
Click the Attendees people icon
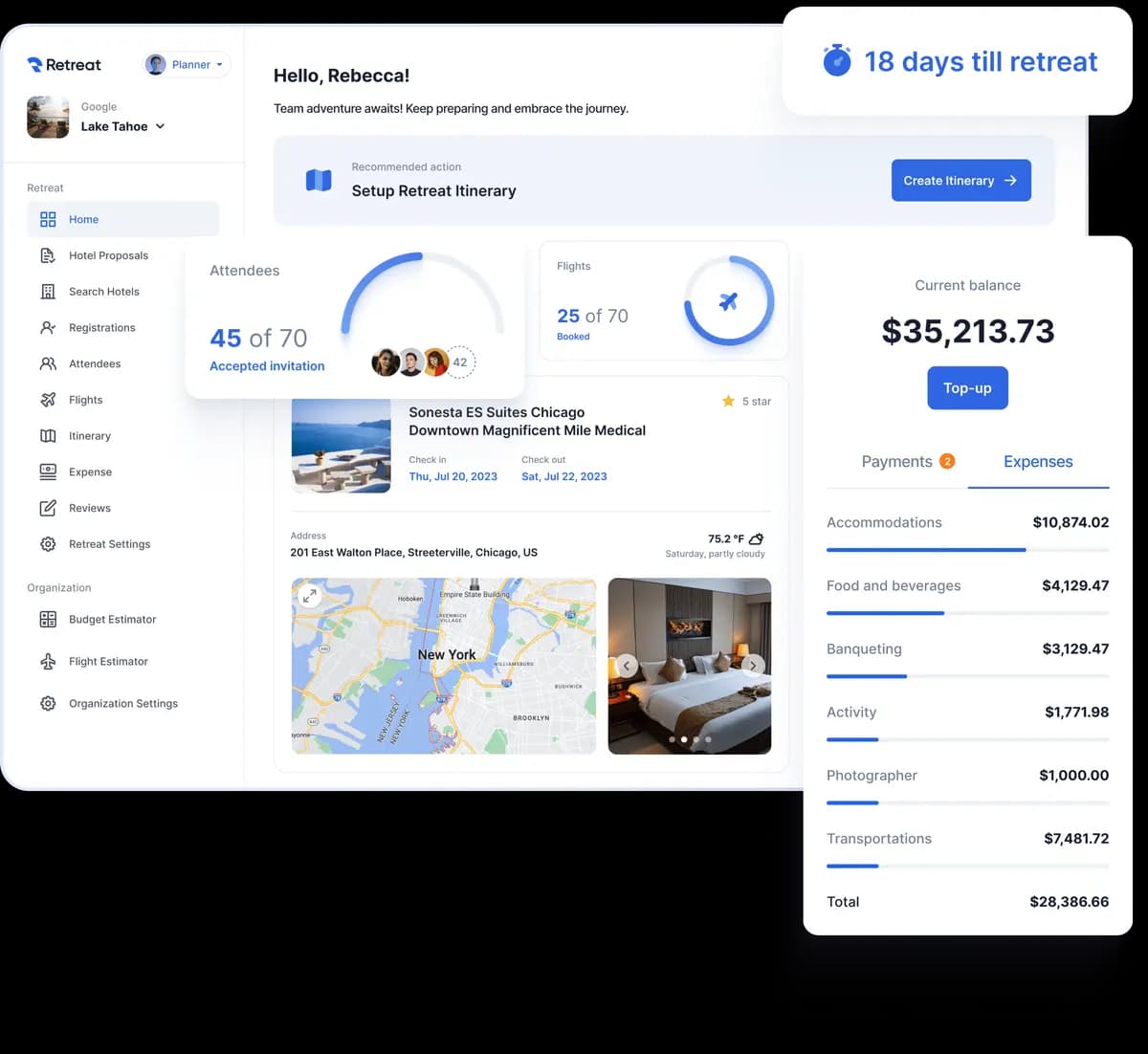48,363
